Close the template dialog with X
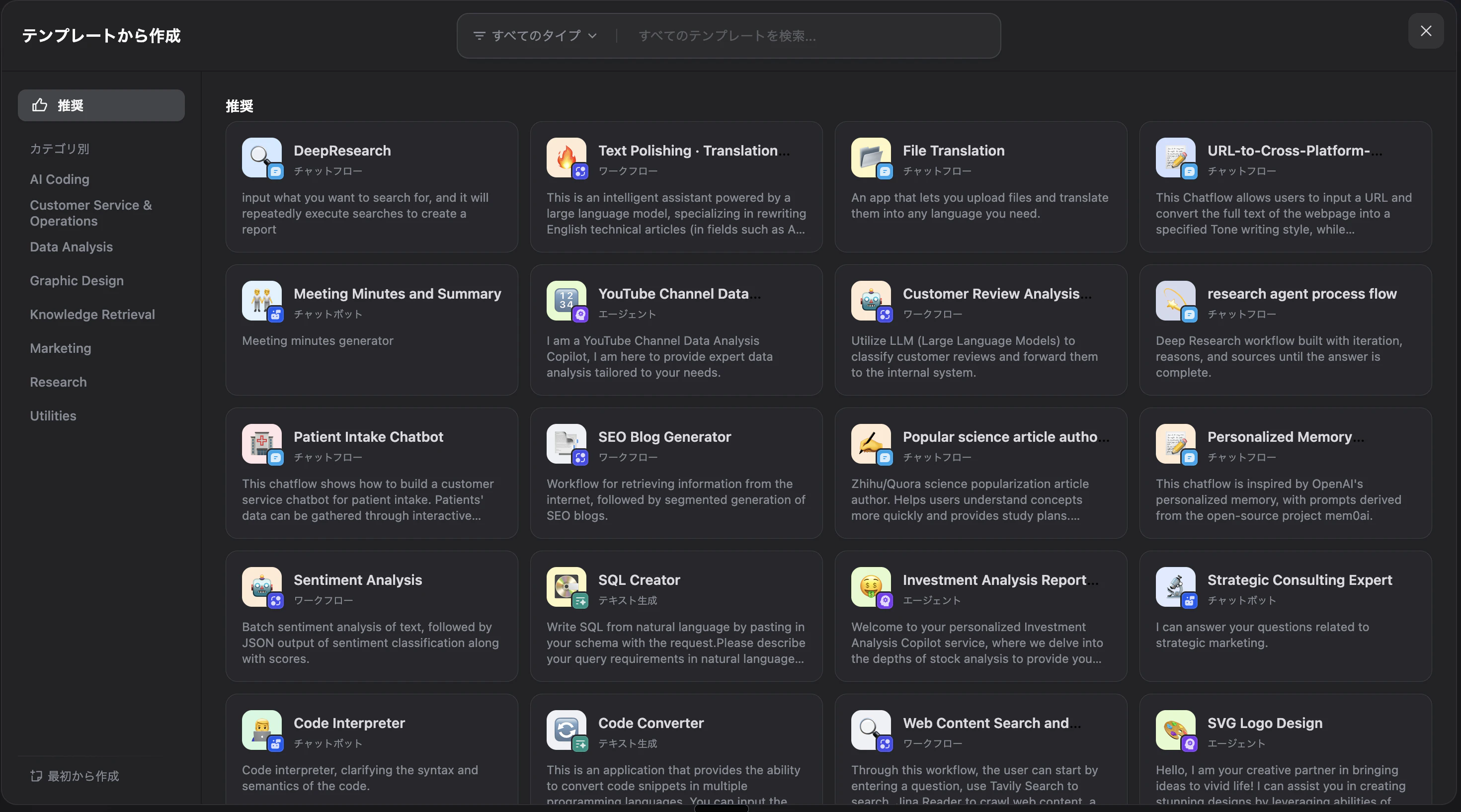Viewport: 1461px width, 812px height. [1425, 31]
